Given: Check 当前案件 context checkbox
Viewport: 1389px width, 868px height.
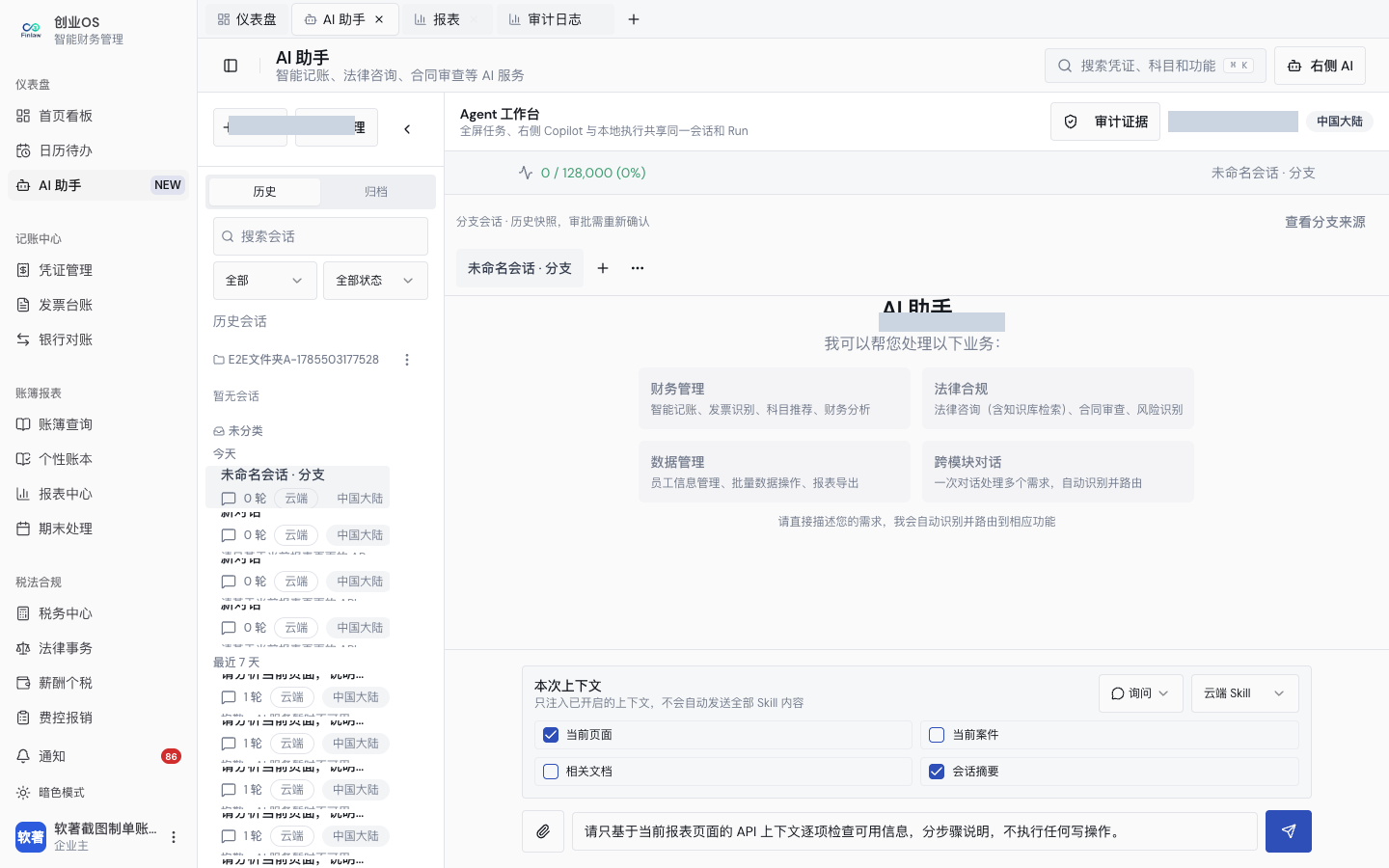Looking at the screenshot, I should (x=937, y=735).
